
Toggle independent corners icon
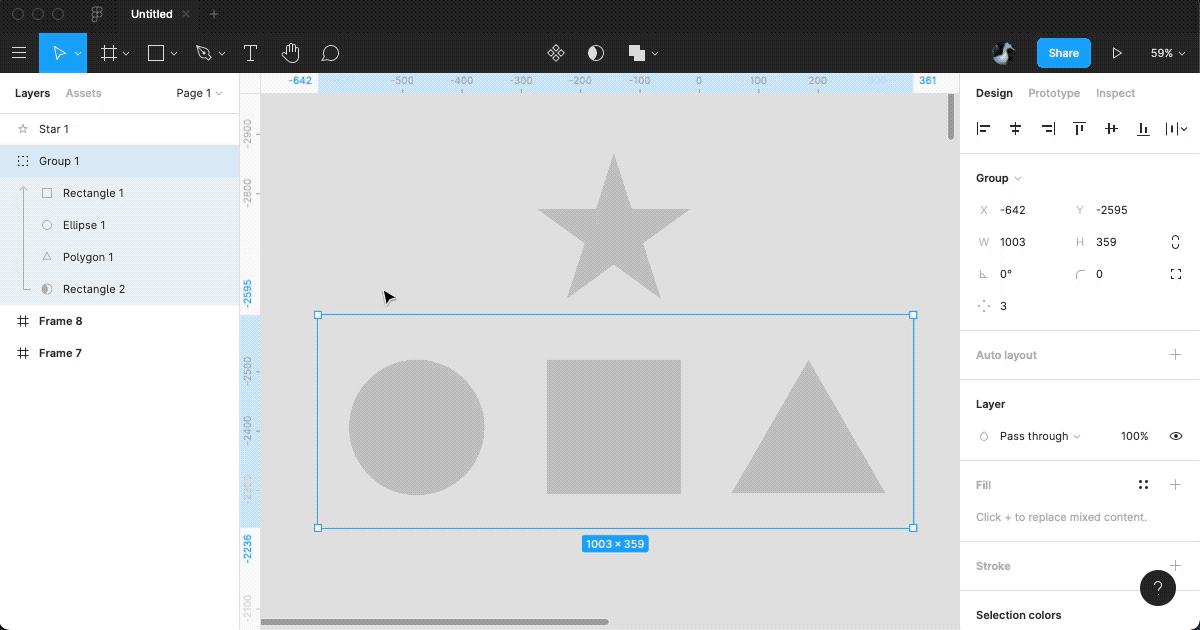(1175, 274)
